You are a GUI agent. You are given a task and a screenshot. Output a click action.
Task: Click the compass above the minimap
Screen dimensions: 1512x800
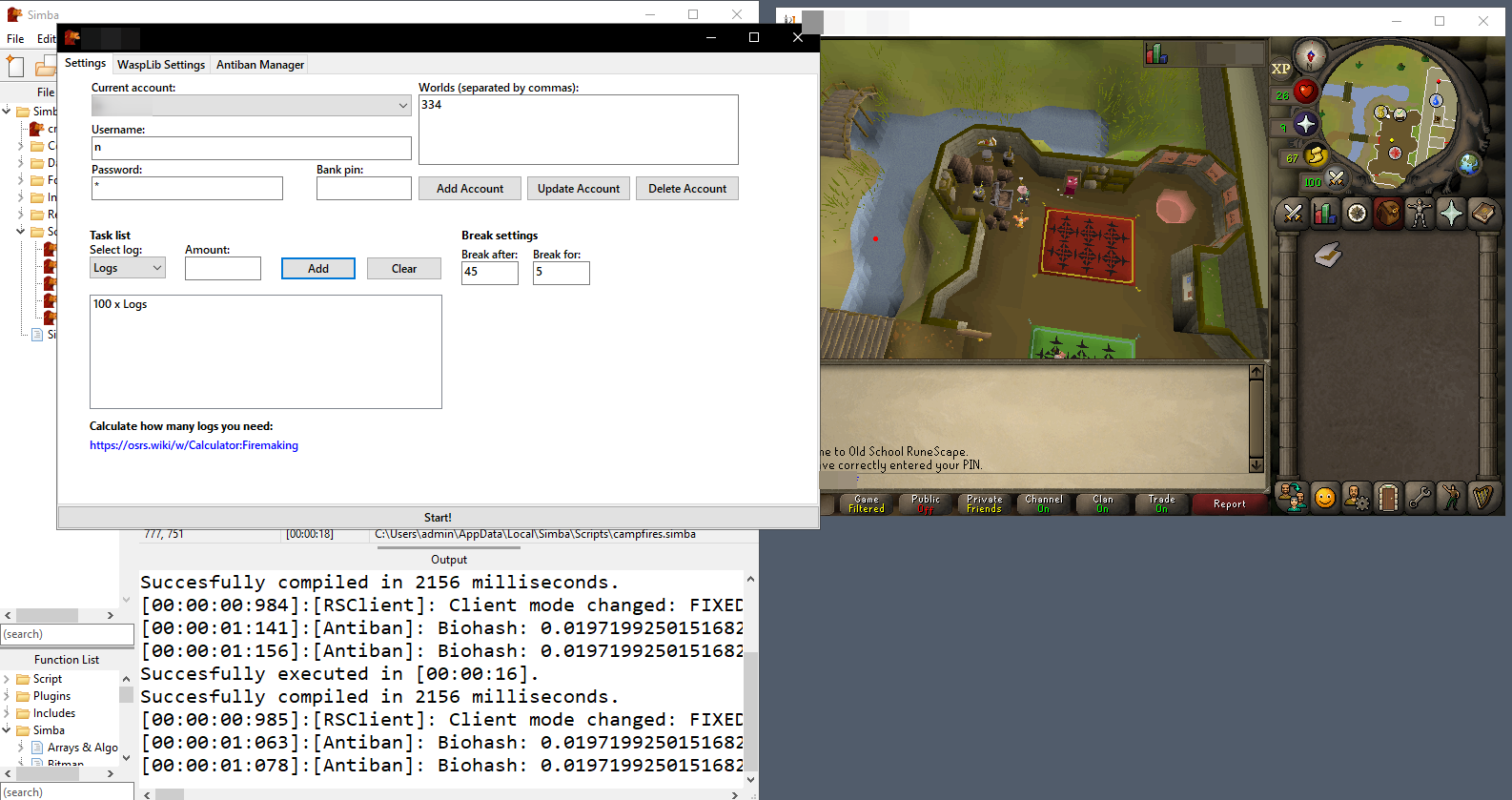click(1311, 56)
